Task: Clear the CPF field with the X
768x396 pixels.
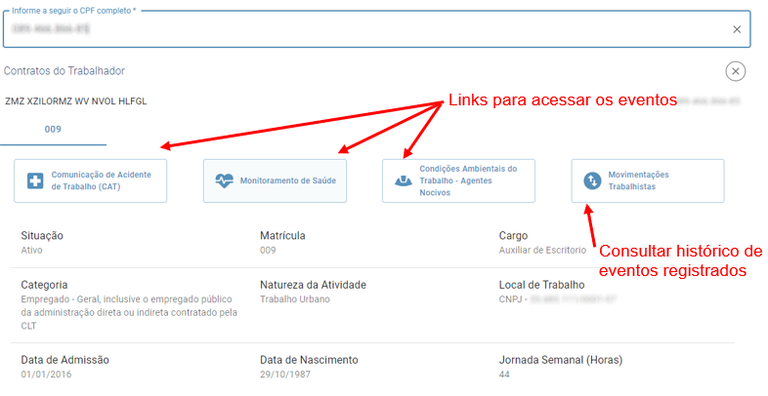Action: (737, 29)
